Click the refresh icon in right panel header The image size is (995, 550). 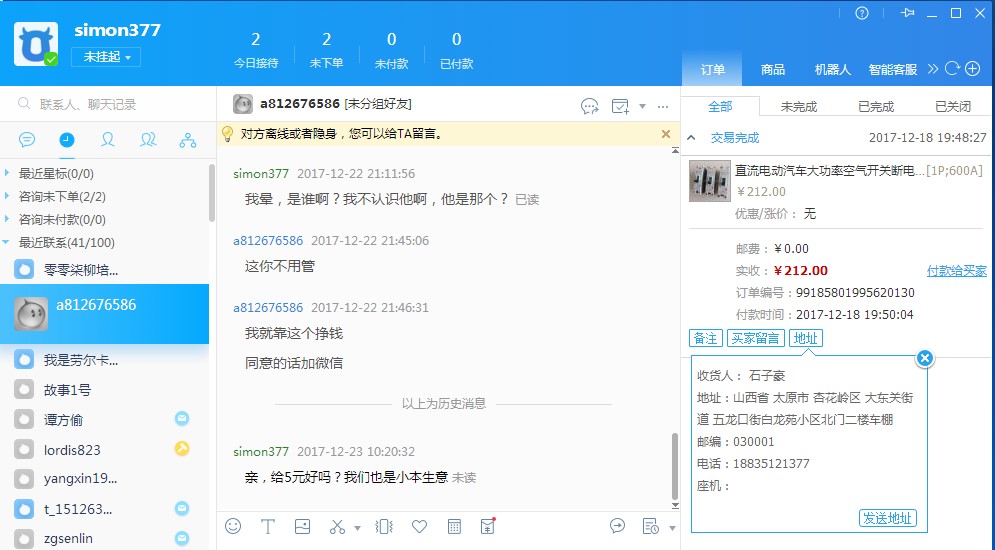pos(952,69)
